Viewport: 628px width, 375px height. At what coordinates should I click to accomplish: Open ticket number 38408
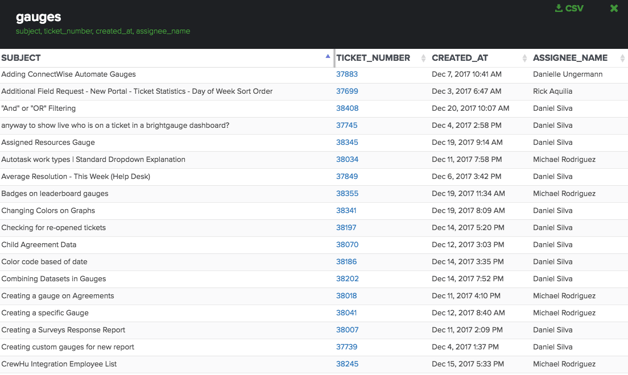(347, 109)
